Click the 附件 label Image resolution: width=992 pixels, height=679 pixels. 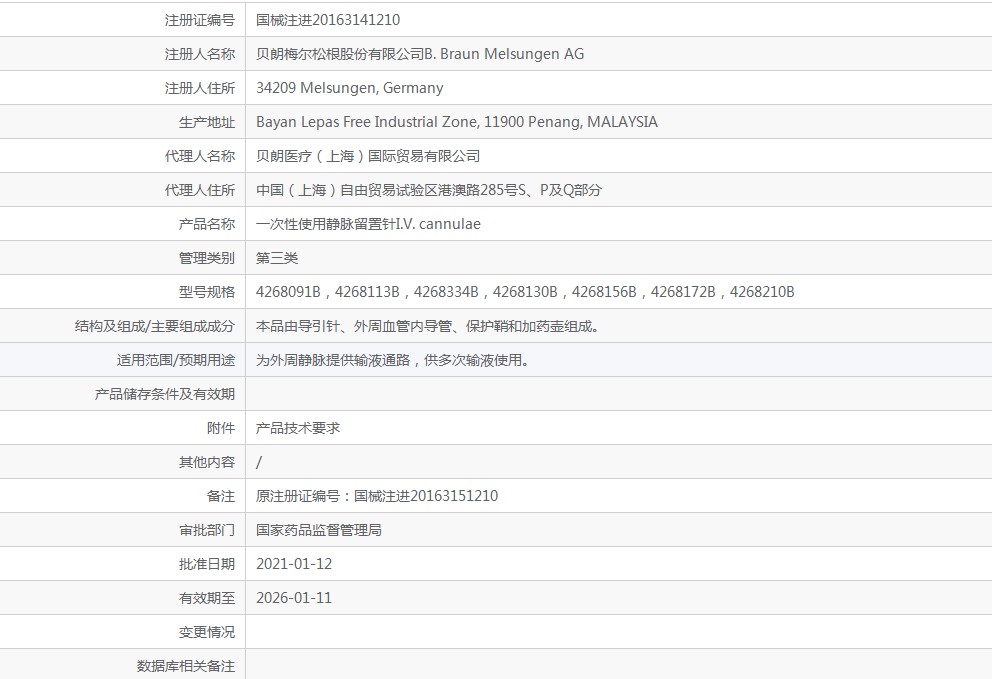point(221,428)
